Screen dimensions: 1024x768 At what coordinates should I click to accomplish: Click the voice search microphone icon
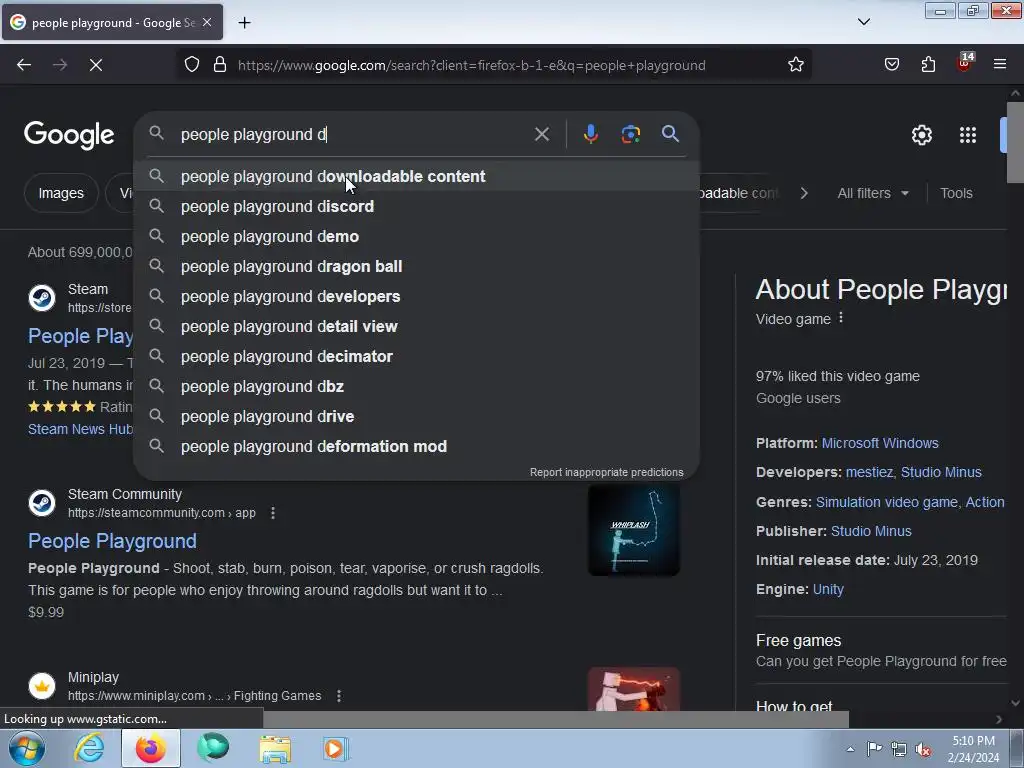click(x=590, y=134)
